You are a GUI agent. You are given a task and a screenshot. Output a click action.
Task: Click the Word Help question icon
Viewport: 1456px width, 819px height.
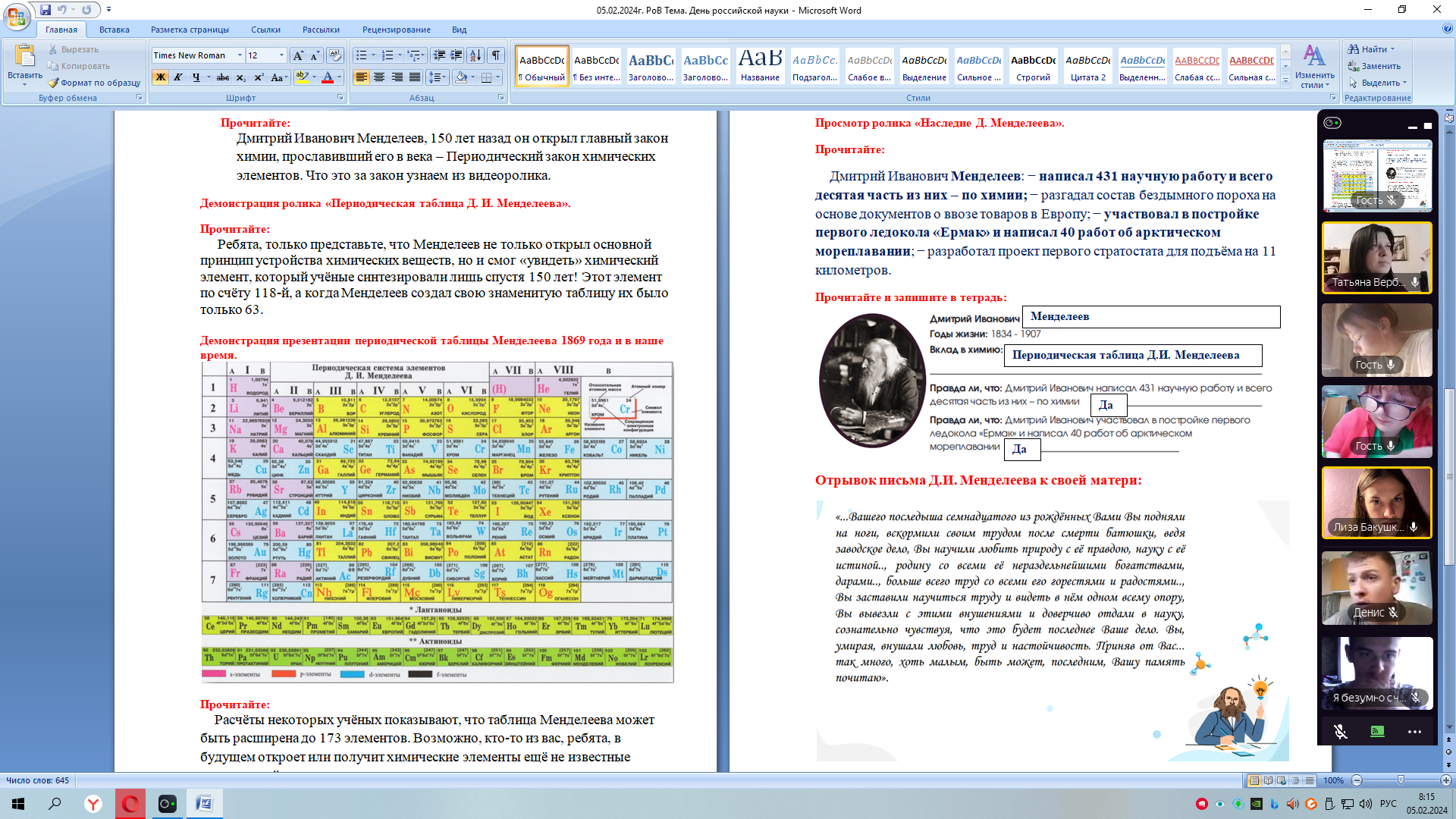1448,29
